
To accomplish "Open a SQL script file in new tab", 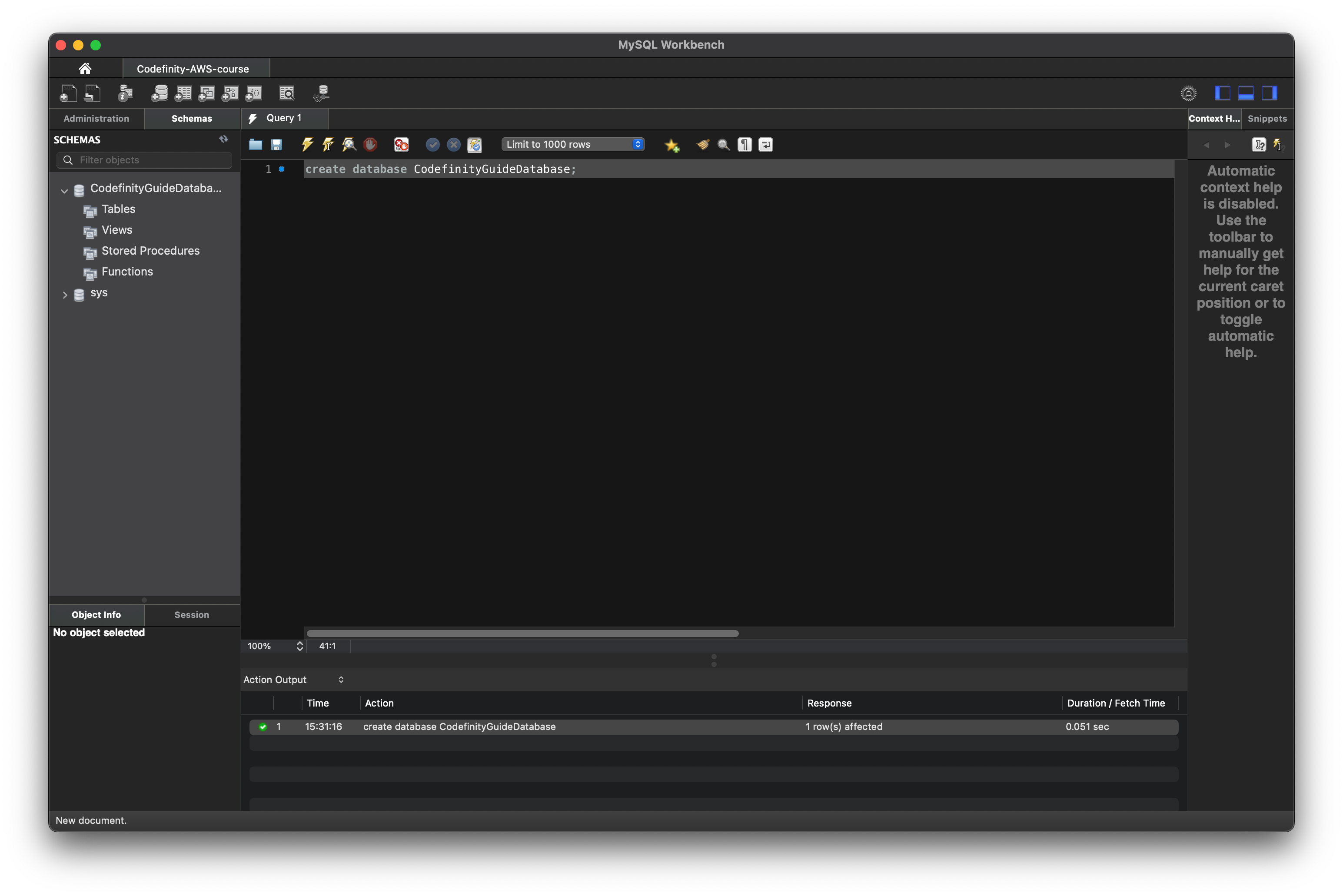I will (92, 93).
